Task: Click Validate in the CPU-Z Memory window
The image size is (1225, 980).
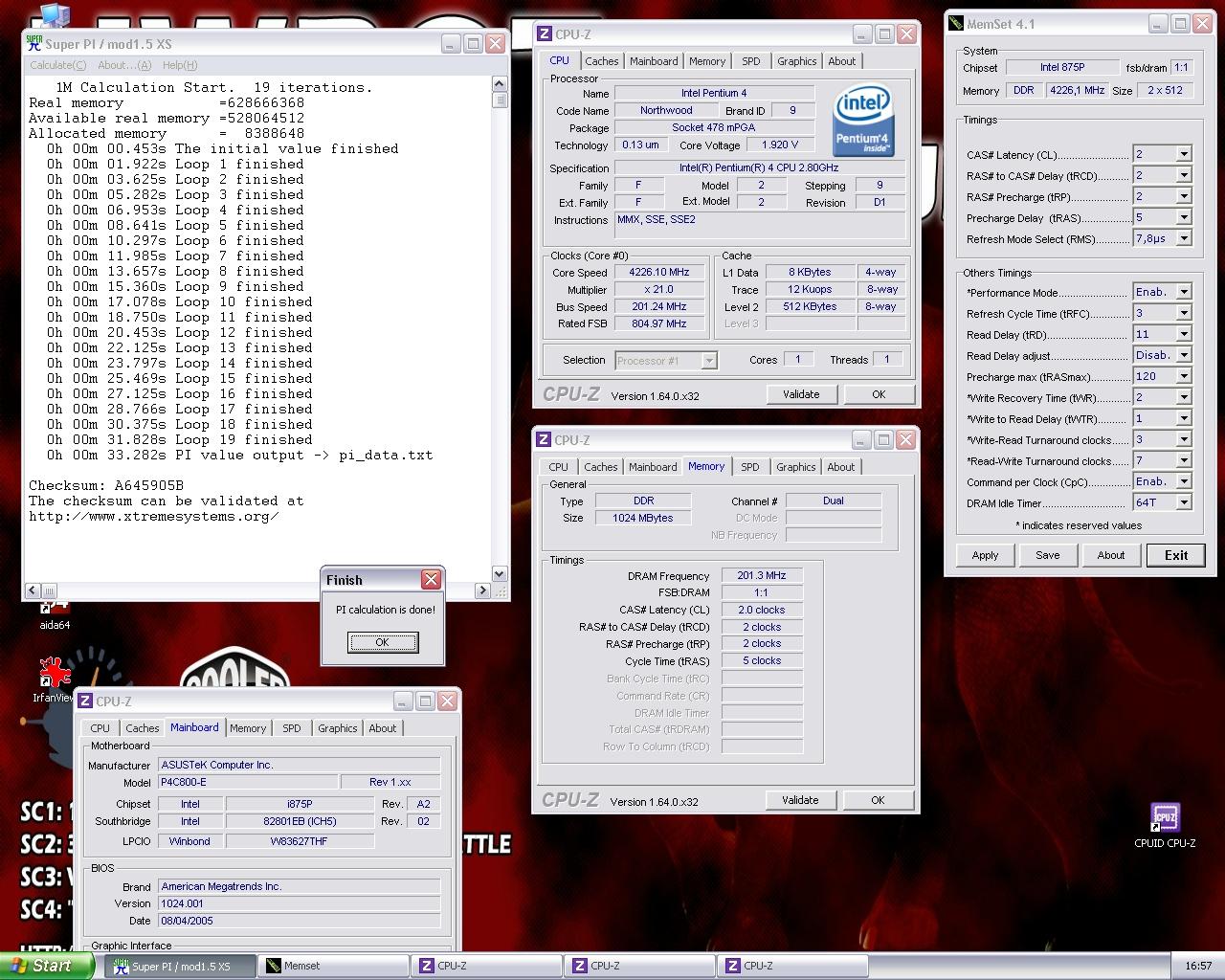Action: tap(800, 800)
